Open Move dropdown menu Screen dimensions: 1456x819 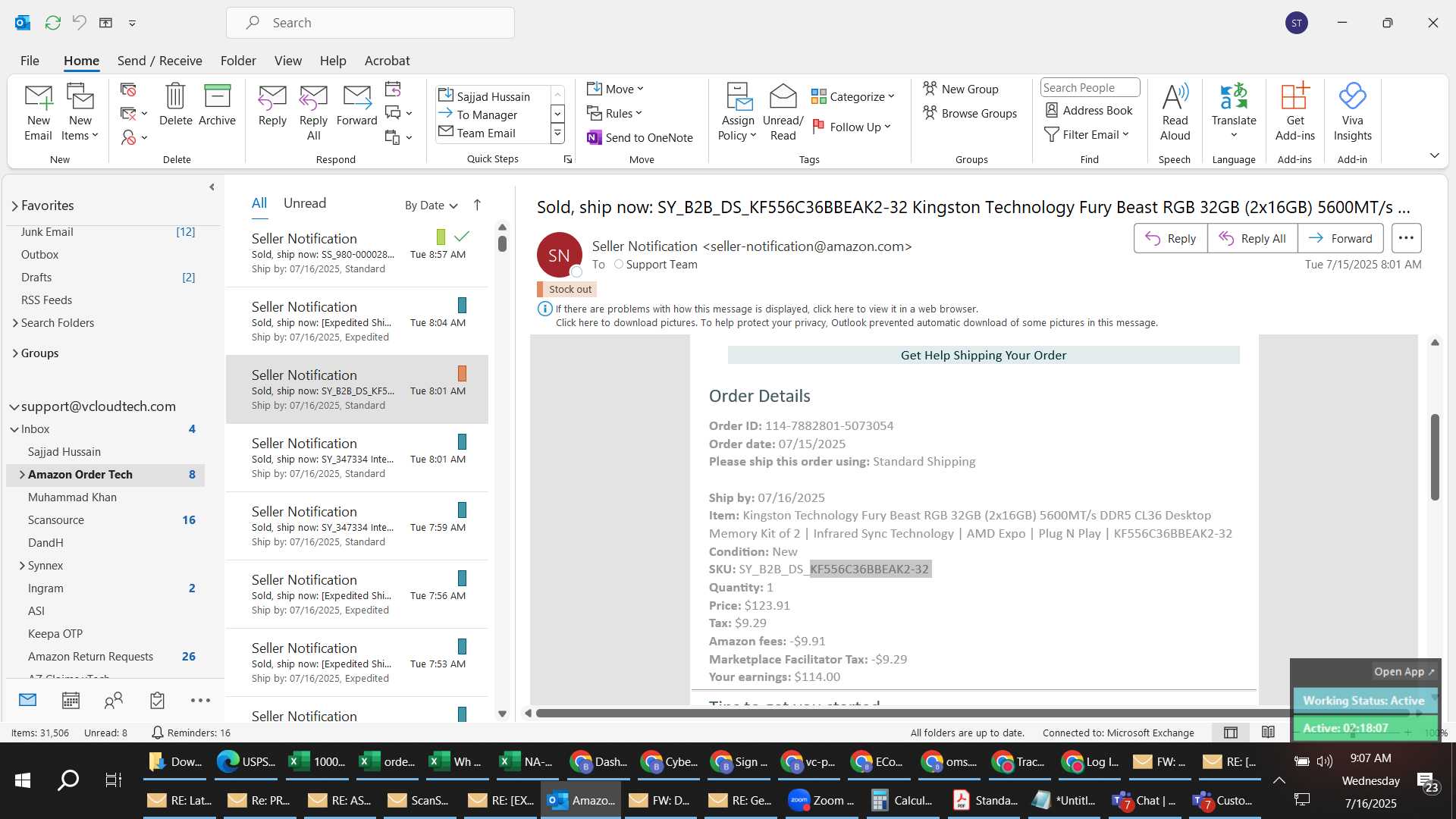[x=615, y=89]
